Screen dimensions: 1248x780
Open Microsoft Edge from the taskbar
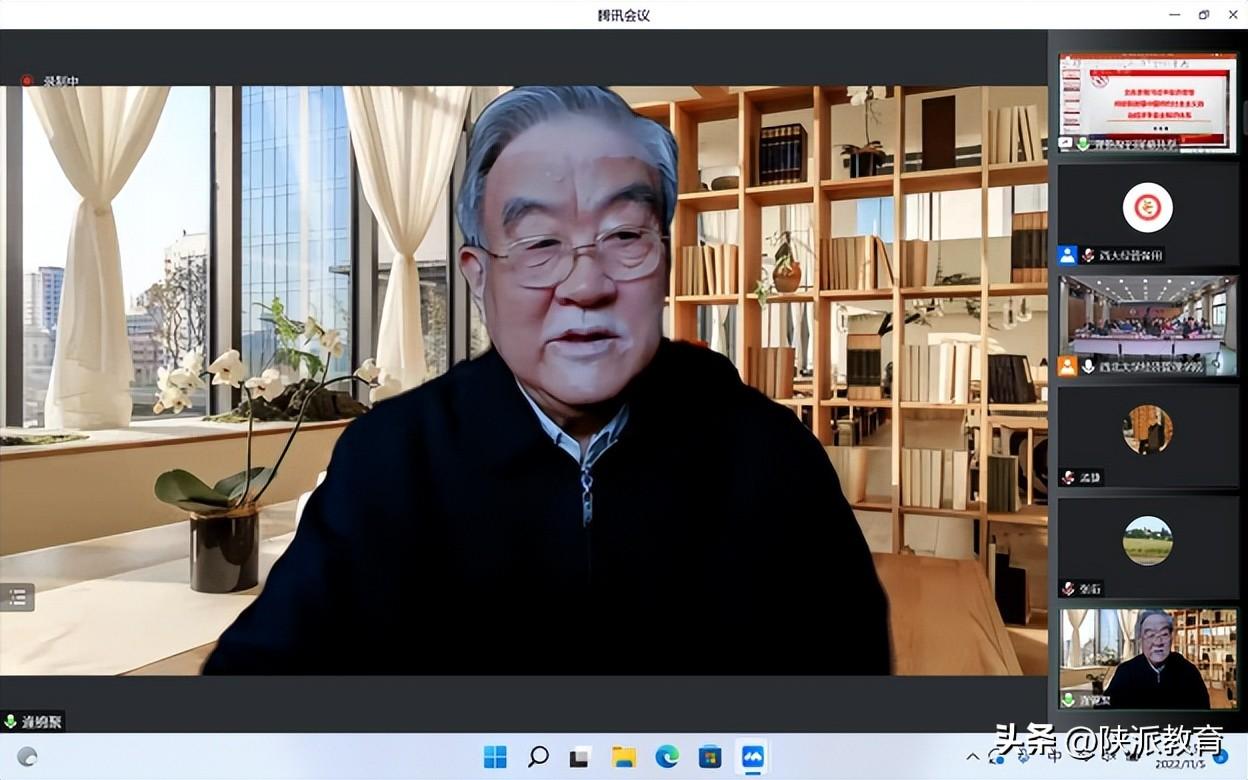[667, 757]
